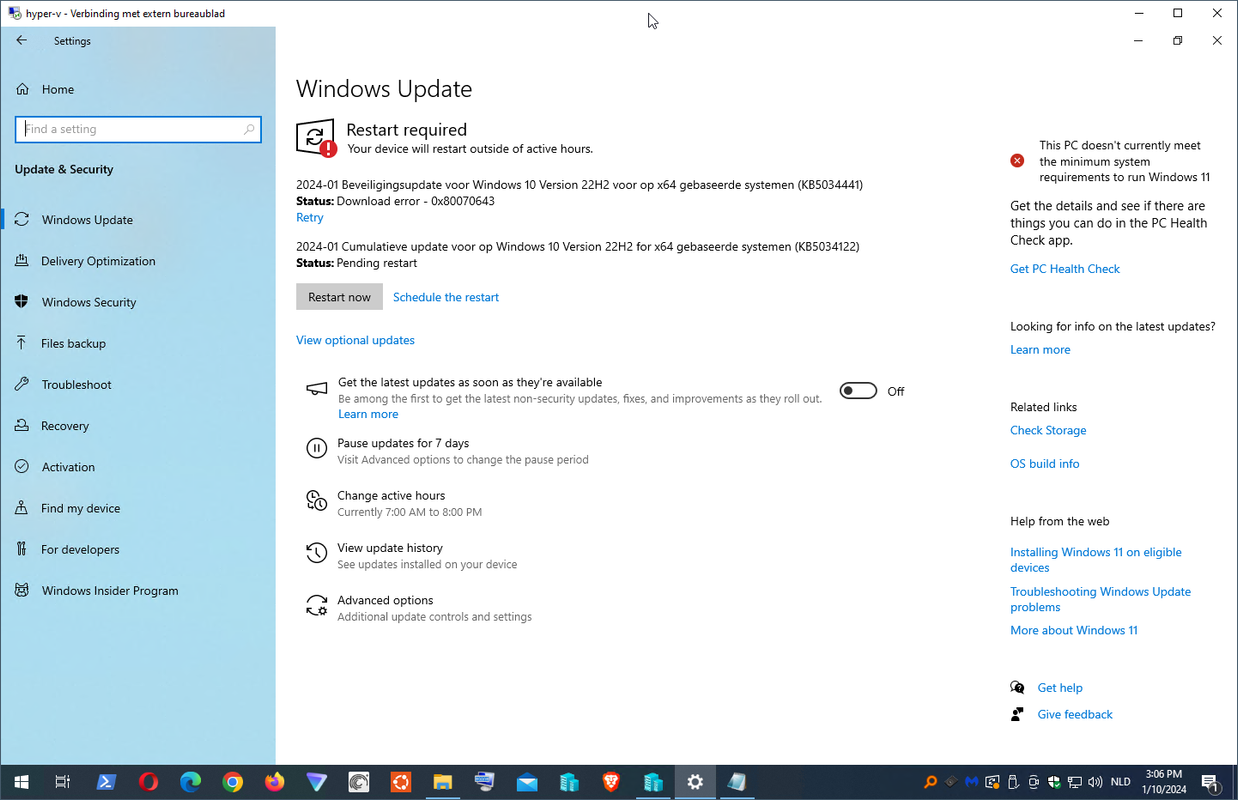Click Learn more about latest updates info
This screenshot has width=1238, height=800.
(x=1040, y=350)
